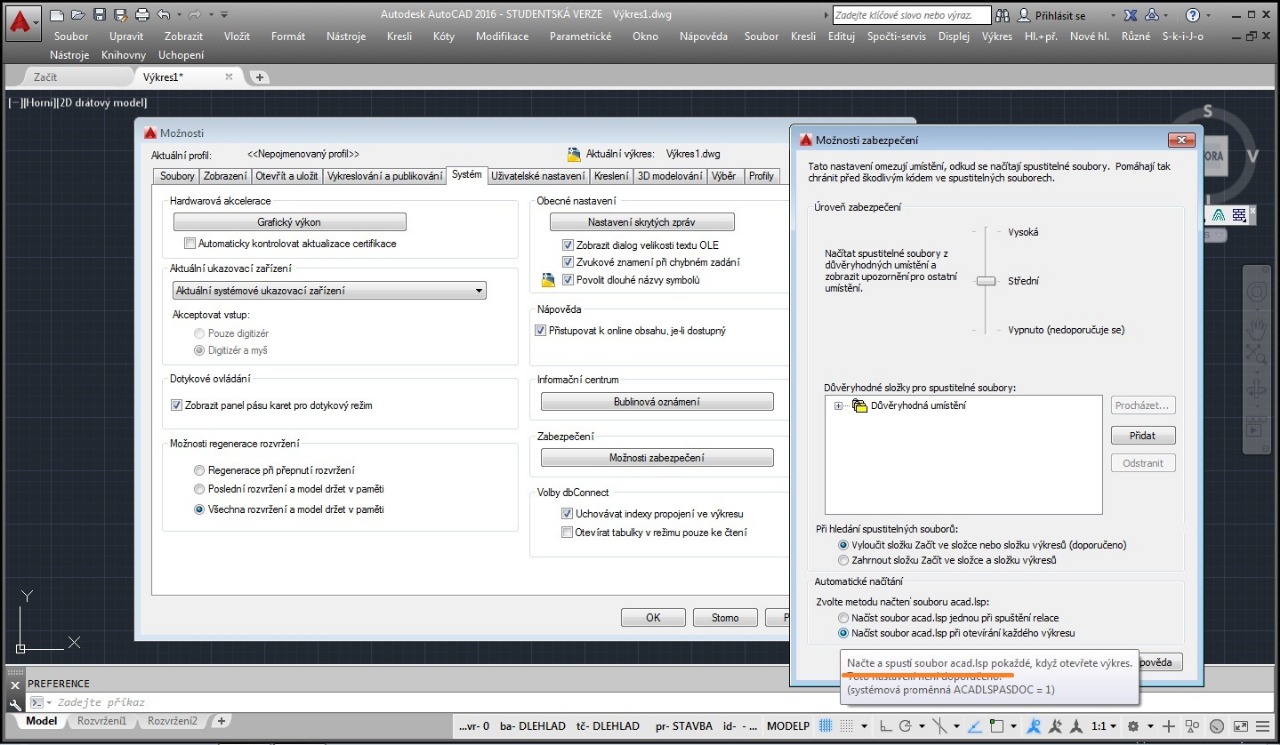Click the Isolate objects icon in status bar

pos(1192,726)
